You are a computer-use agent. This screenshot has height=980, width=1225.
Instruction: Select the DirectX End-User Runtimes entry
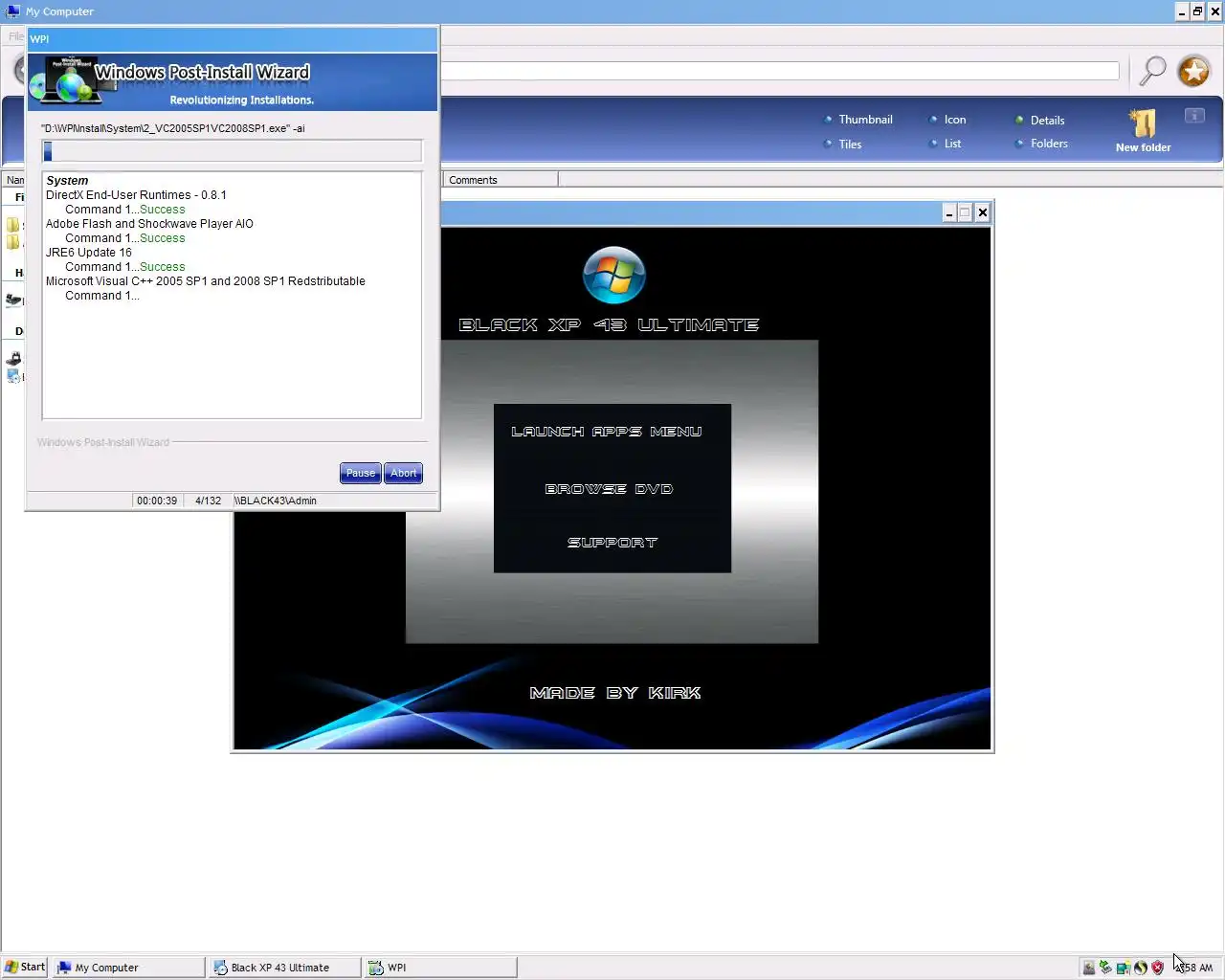click(x=136, y=195)
